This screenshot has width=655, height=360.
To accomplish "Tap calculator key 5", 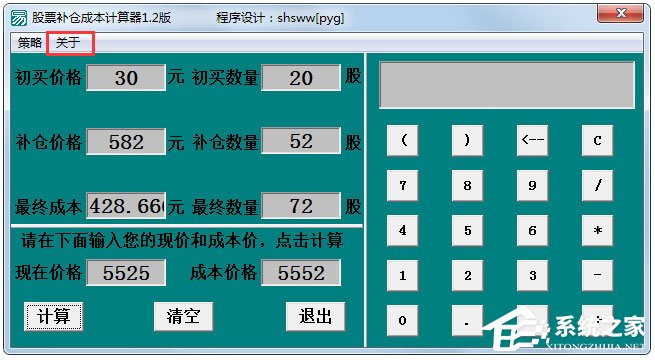I will point(467,231).
